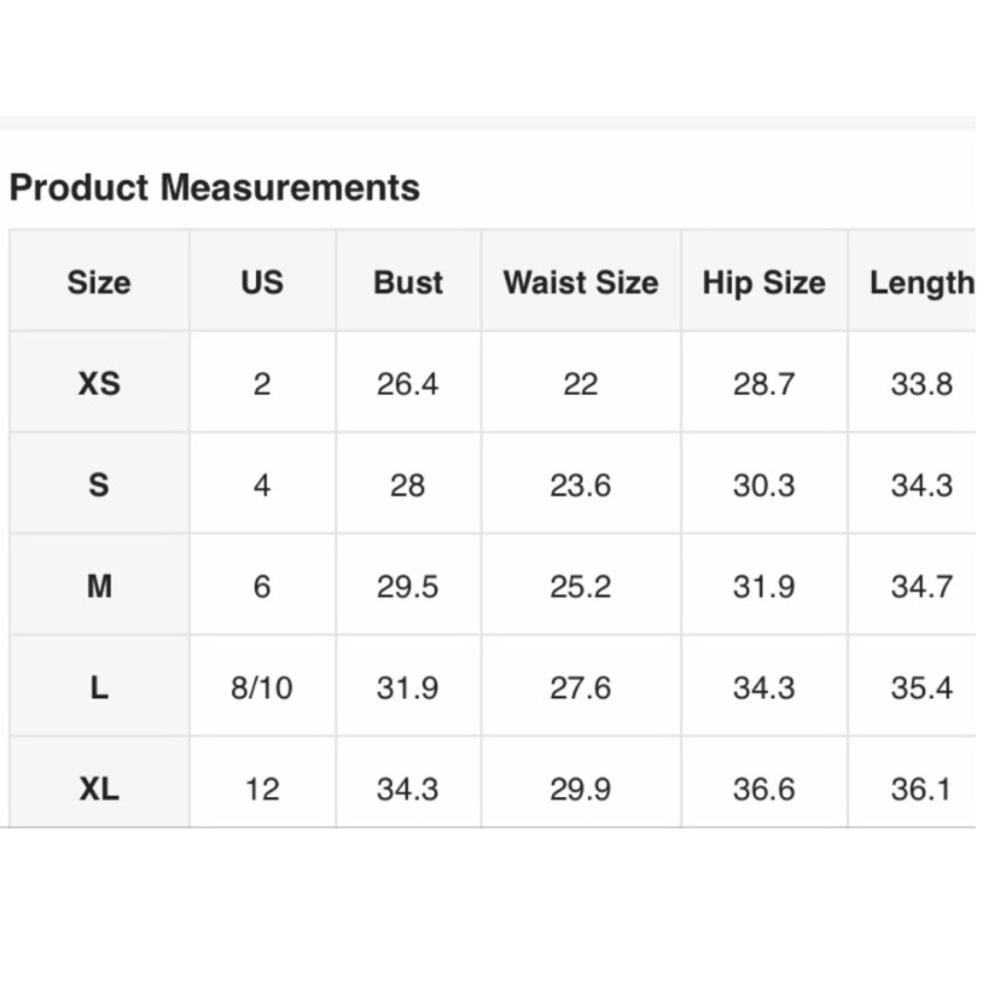This screenshot has height=1000, width=1000.
Task: Click the L length value 35.4
Action: pyautogui.click(x=922, y=688)
